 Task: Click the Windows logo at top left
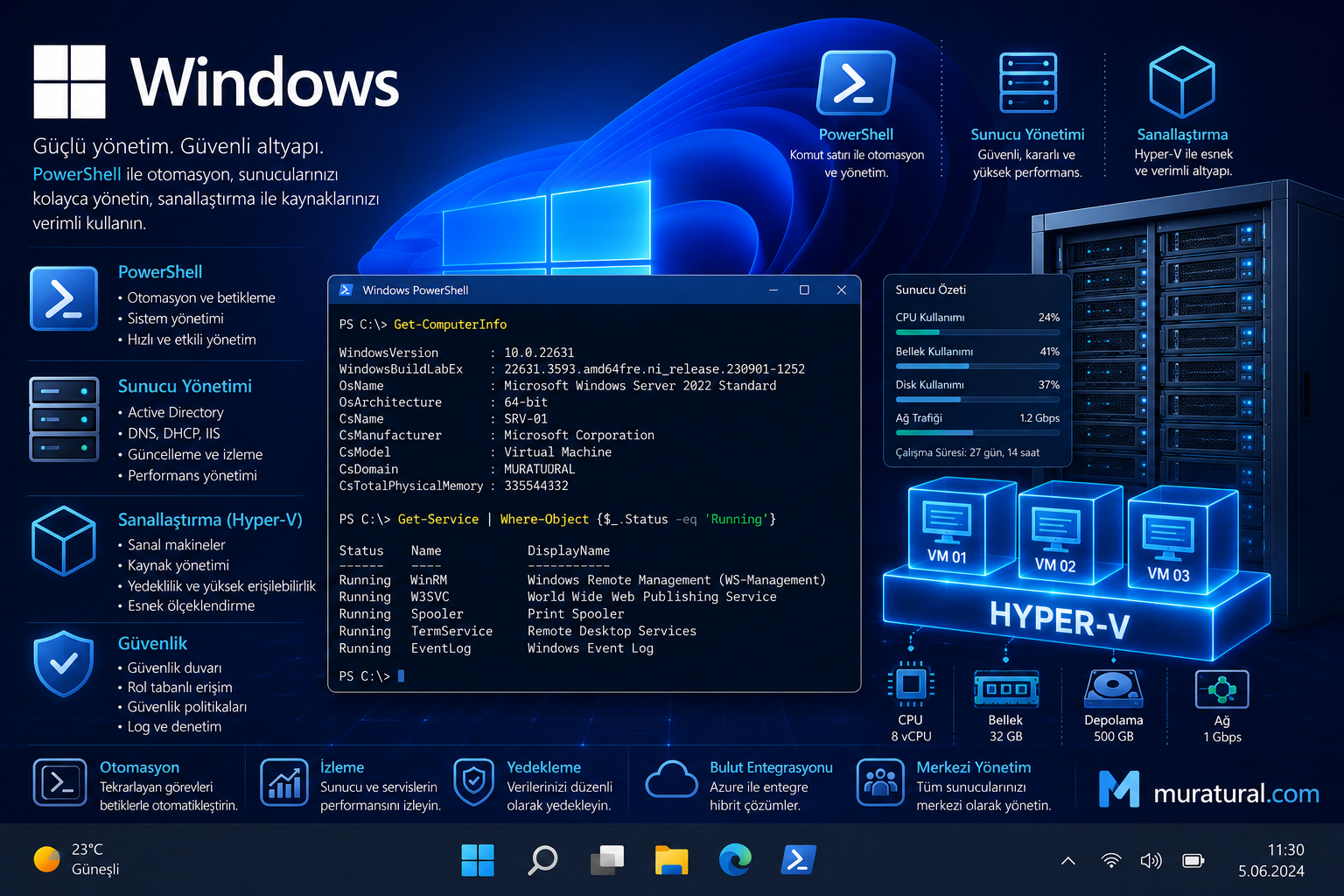[70, 82]
